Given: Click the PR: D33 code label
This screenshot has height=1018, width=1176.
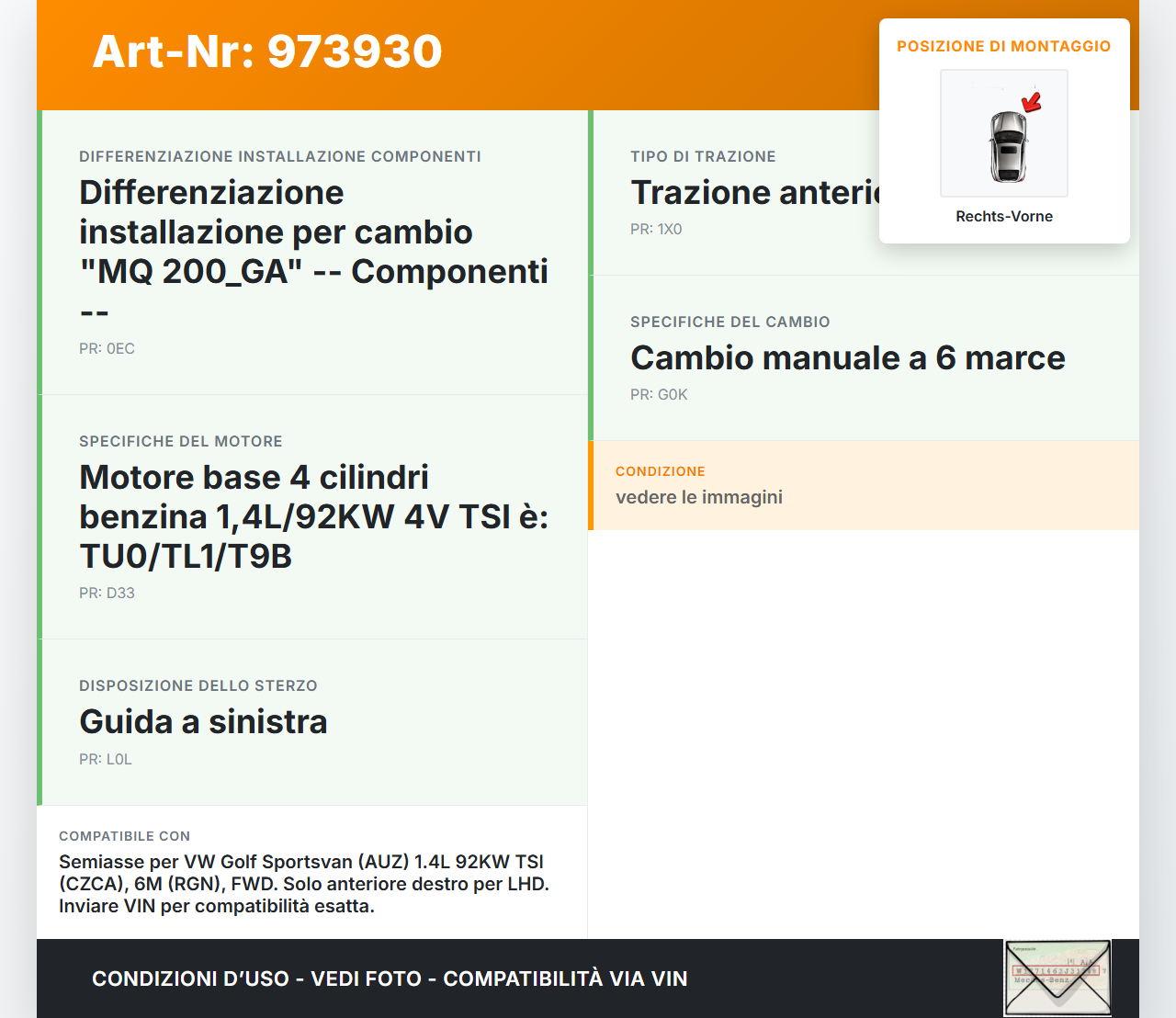Looking at the screenshot, I should 107,593.
